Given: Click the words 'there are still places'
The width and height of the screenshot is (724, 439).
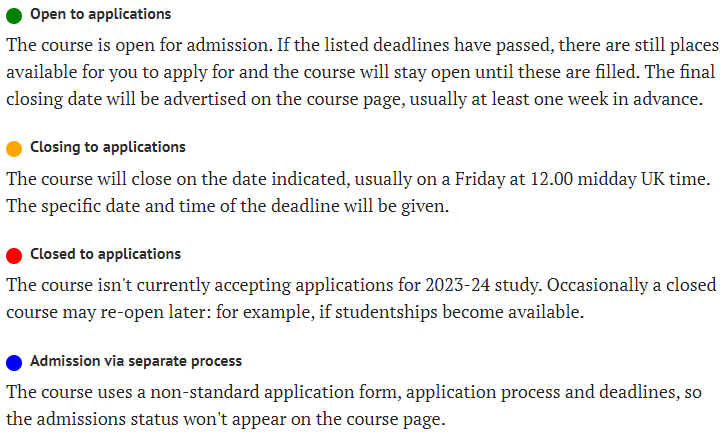Looking at the screenshot, I should pos(639,46).
